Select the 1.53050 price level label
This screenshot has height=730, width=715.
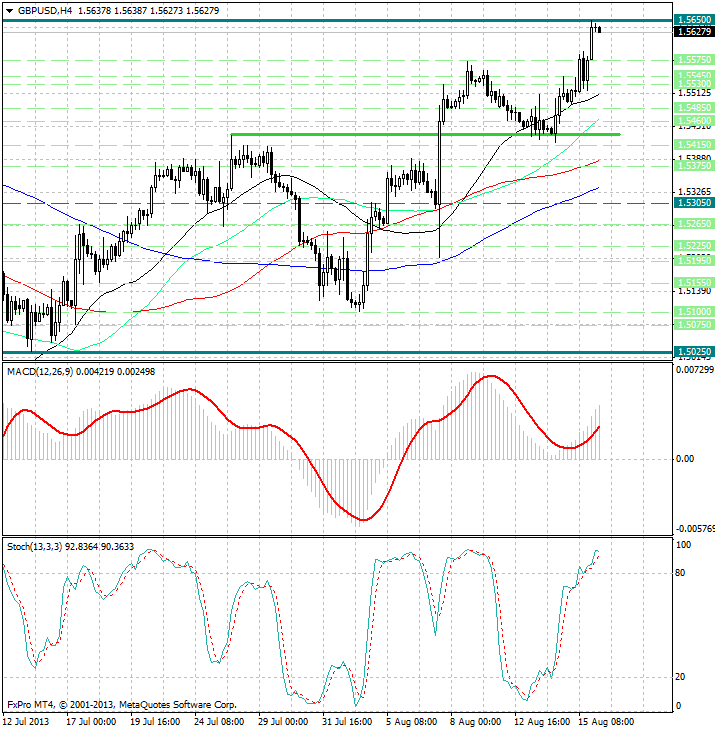pos(693,203)
